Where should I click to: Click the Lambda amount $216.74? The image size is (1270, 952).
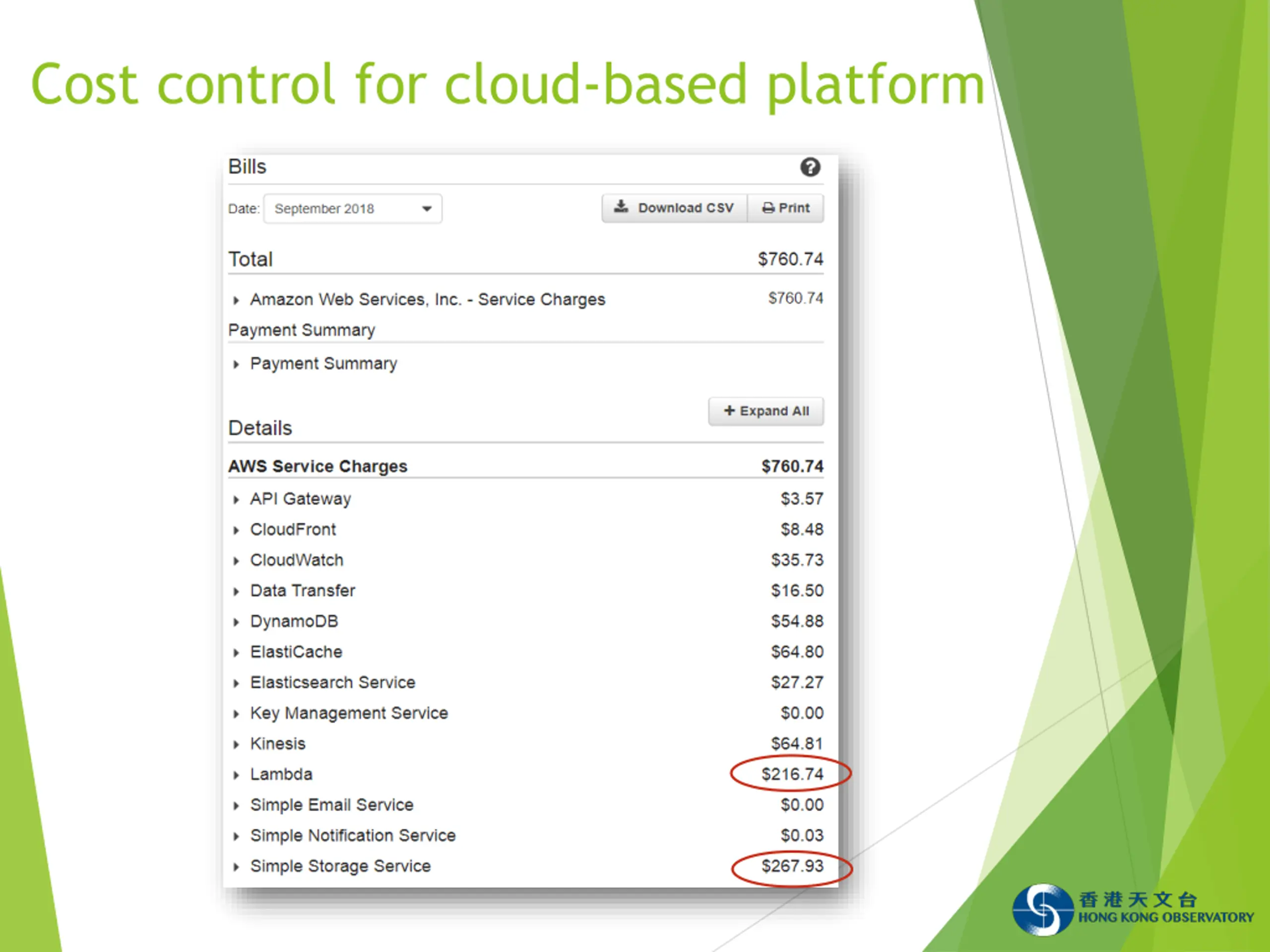(792, 774)
